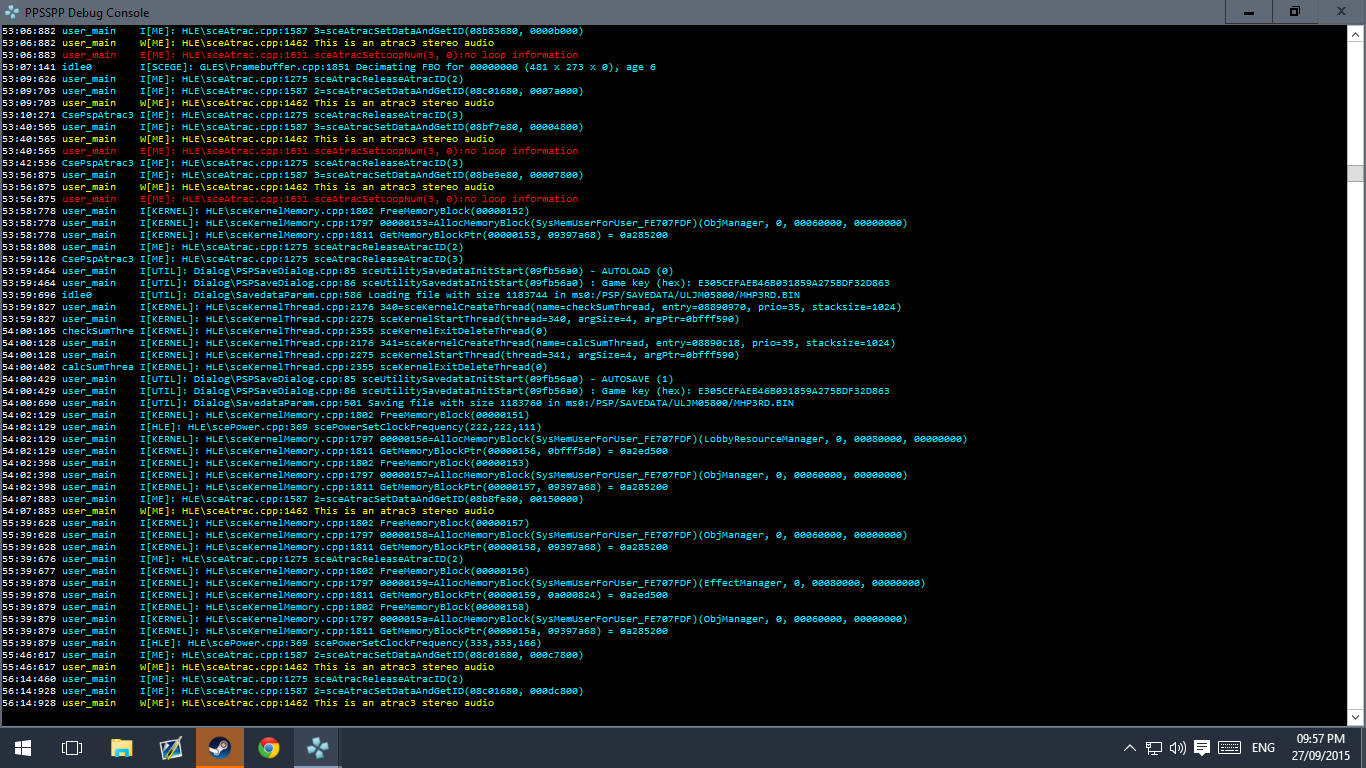Launch File Explorer from the taskbar
This screenshot has width=1366, height=768.
point(121,747)
